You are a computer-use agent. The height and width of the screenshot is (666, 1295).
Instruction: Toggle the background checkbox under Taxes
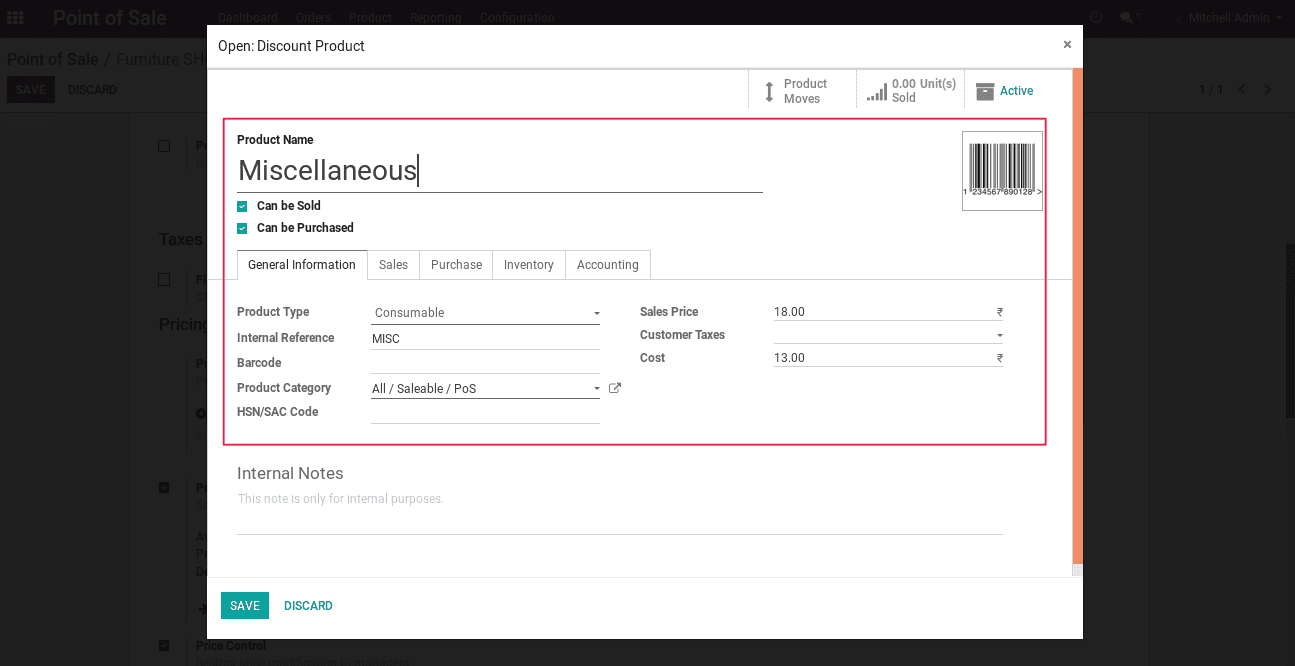164,280
